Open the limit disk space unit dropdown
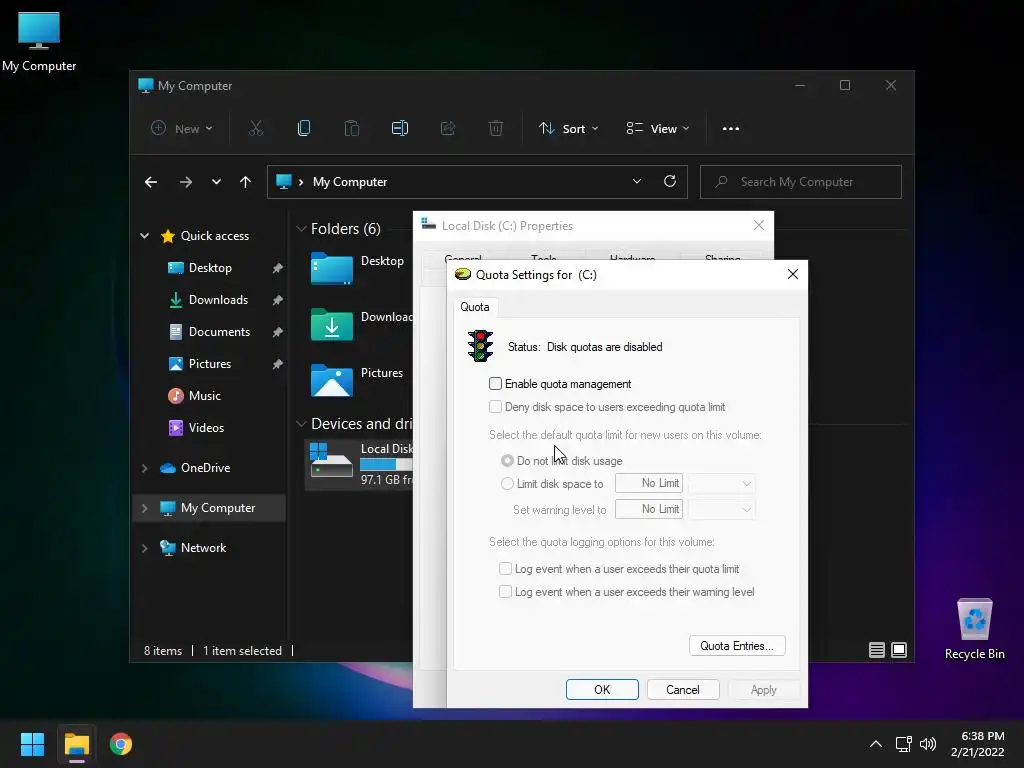The image size is (1024, 768). pyautogui.click(x=722, y=483)
